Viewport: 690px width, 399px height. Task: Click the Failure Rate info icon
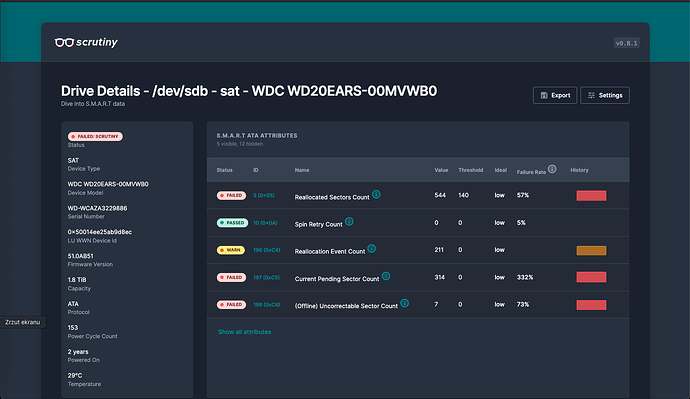[552, 169]
